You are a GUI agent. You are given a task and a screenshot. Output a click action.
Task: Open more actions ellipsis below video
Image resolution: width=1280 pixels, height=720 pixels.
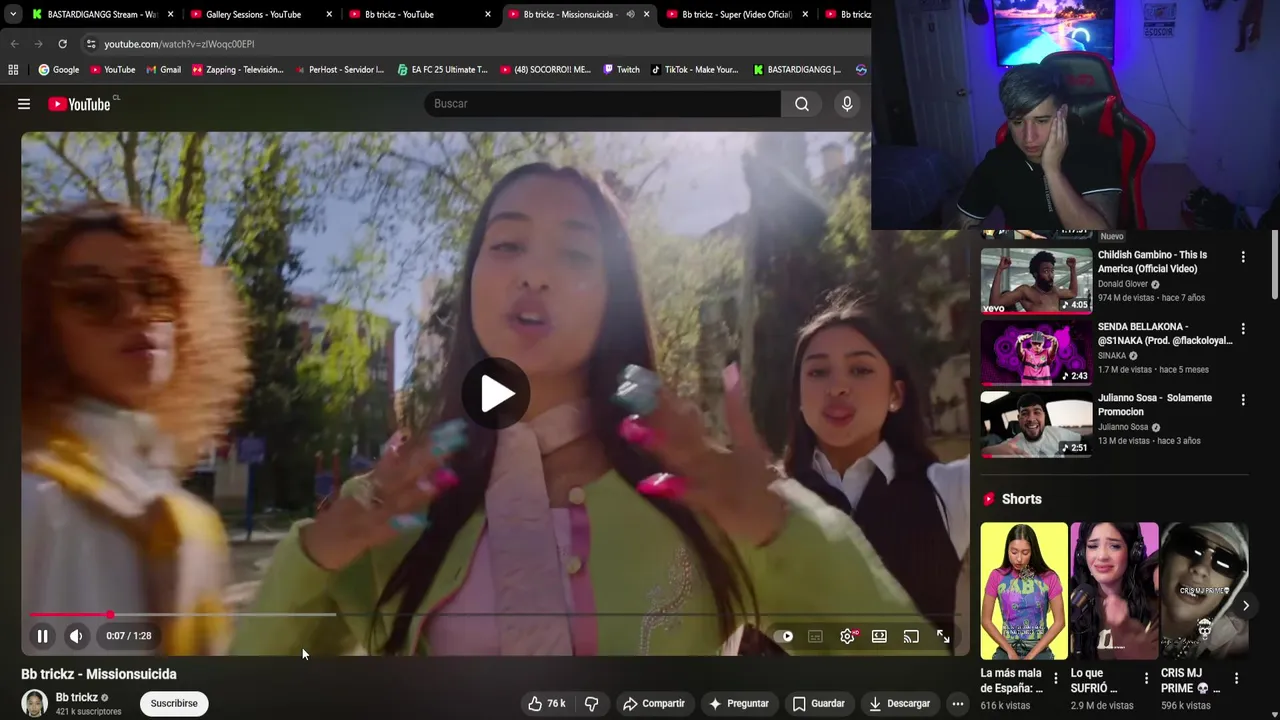pos(958,704)
